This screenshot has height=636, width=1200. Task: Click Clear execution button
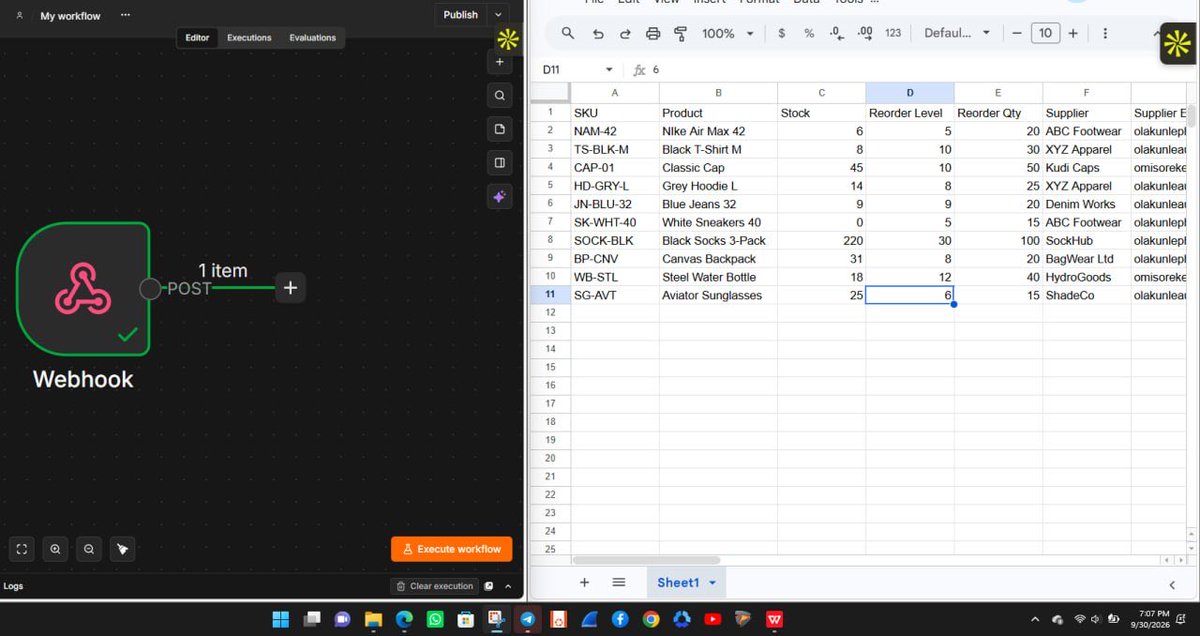click(x=435, y=586)
